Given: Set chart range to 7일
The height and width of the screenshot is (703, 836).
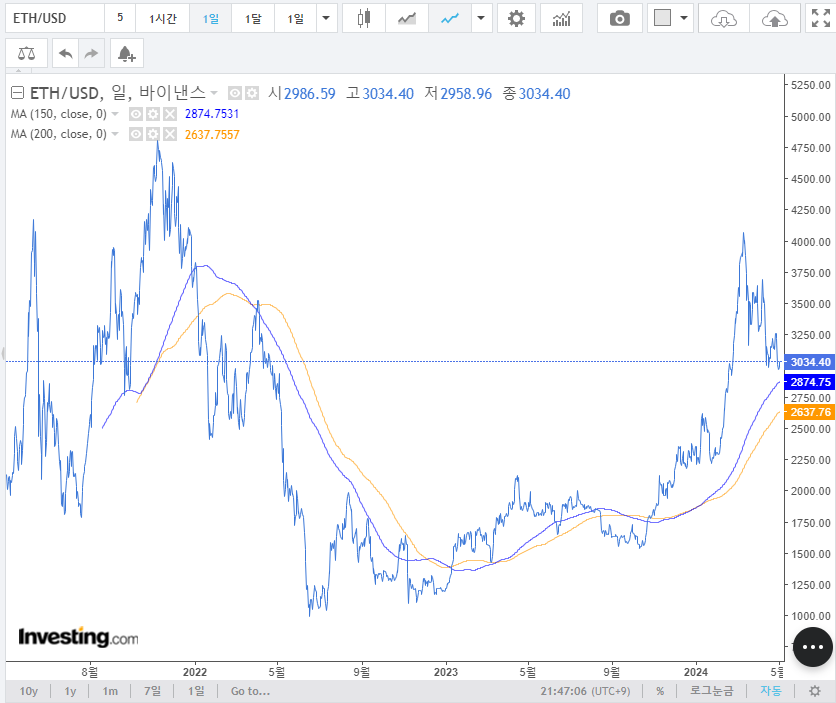Looking at the screenshot, I should click(x=152, y=691).
